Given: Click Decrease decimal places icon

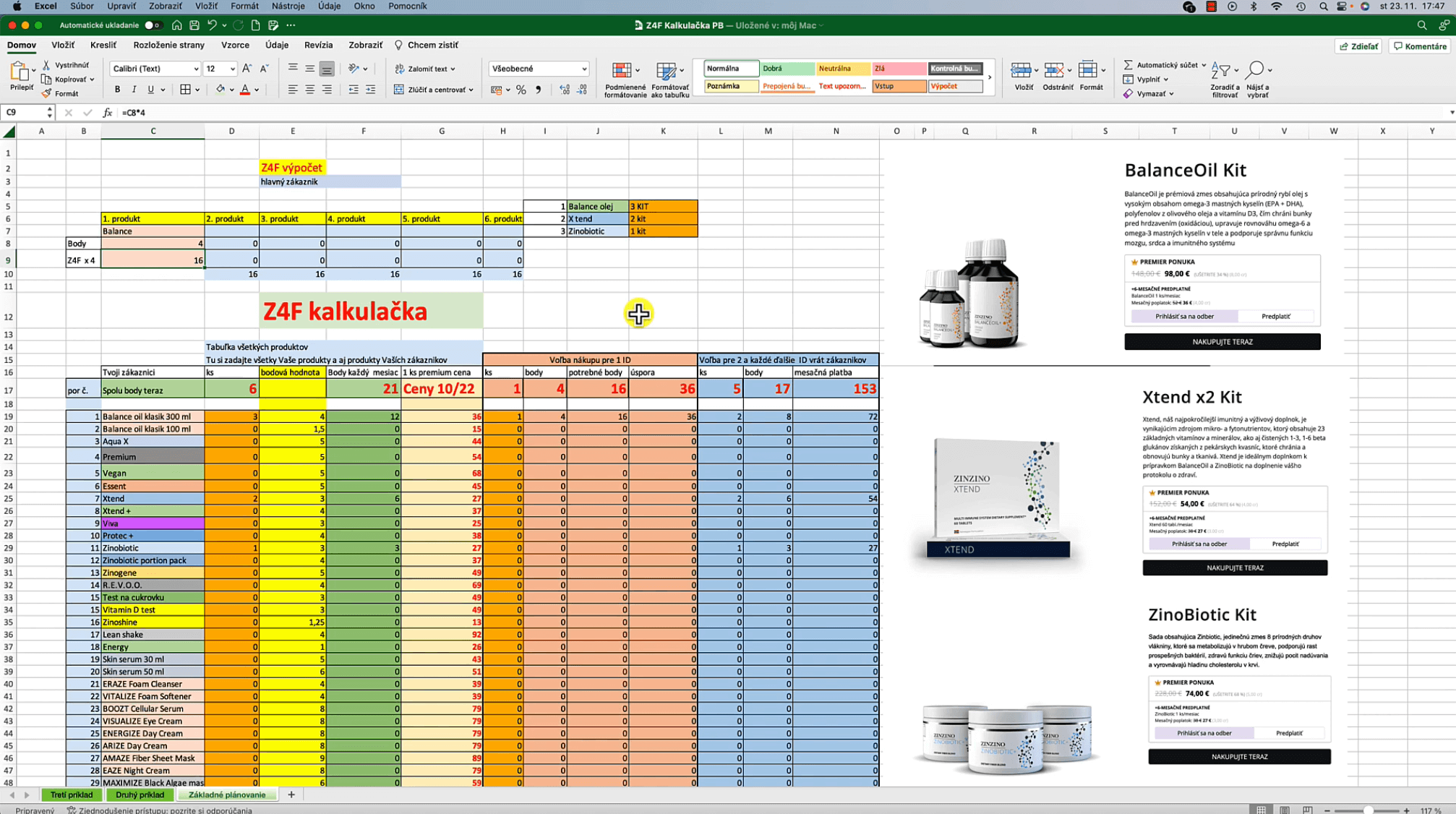Looking at the screenshot, I should tap(582, 90).
